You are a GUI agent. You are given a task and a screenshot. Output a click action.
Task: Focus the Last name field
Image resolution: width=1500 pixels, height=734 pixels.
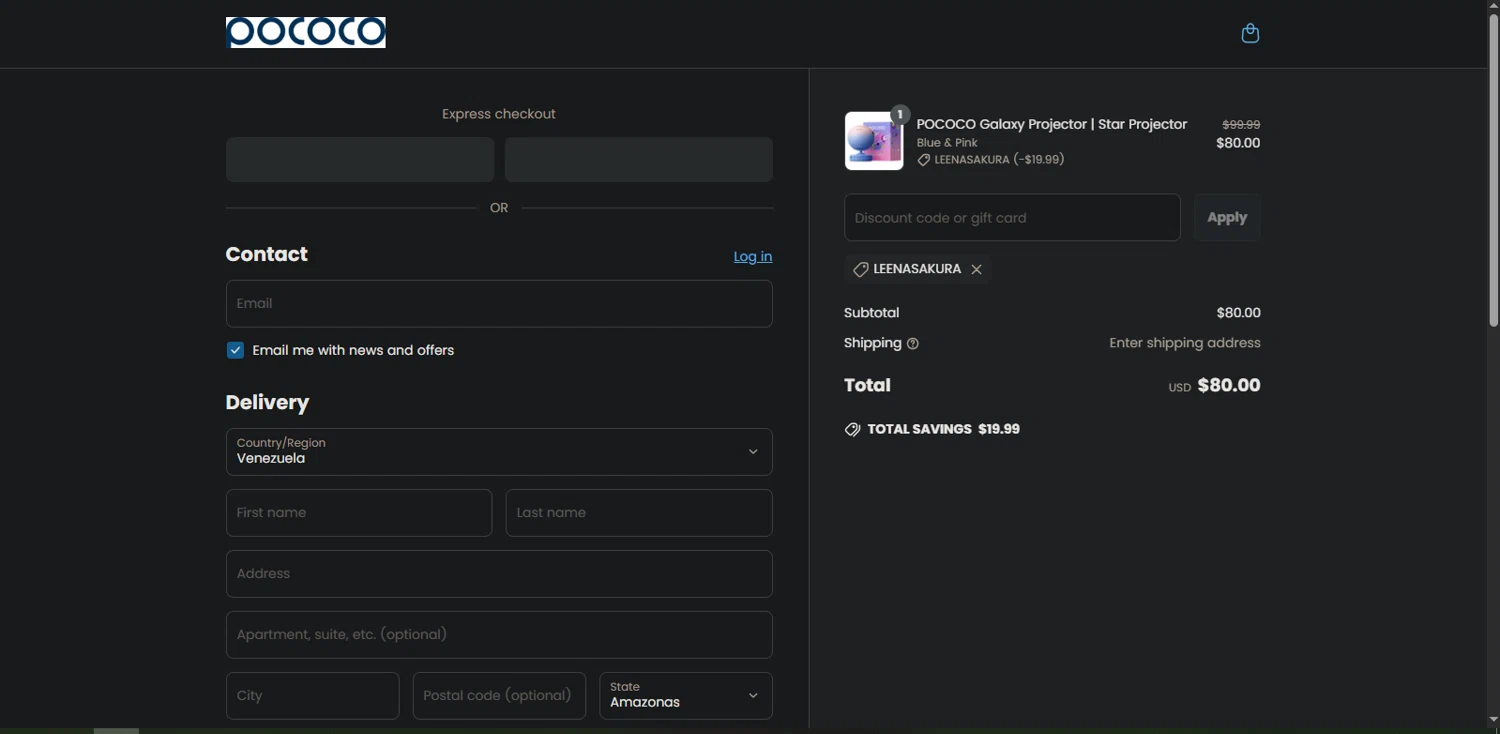(639, 513)
